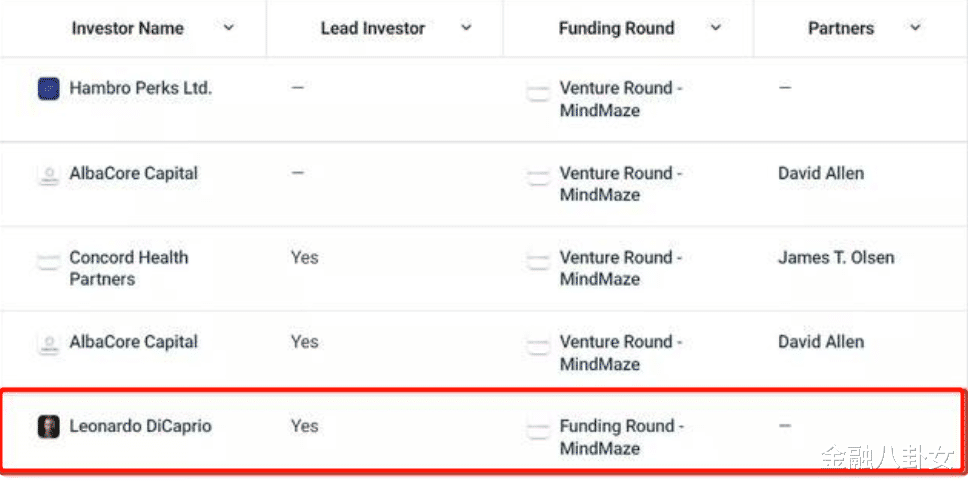Open the Investor Name column dropdown chevron
The height and width of the screenshot is (488, 968).
(x=228, y=28)
